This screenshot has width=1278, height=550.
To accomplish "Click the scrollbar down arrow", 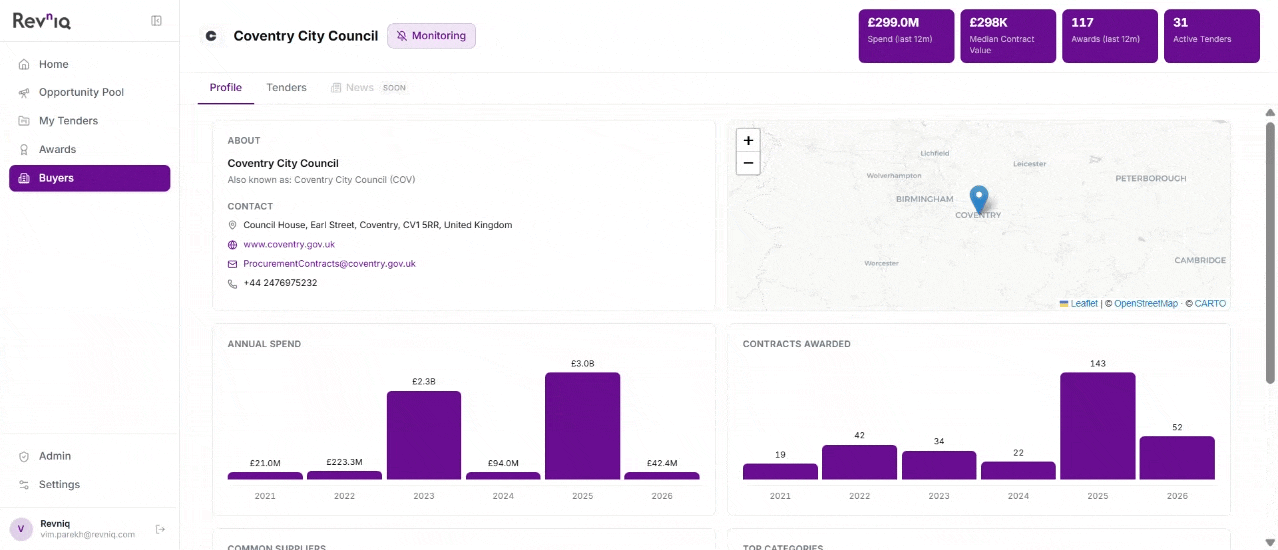I will [x=1270, y=541].
